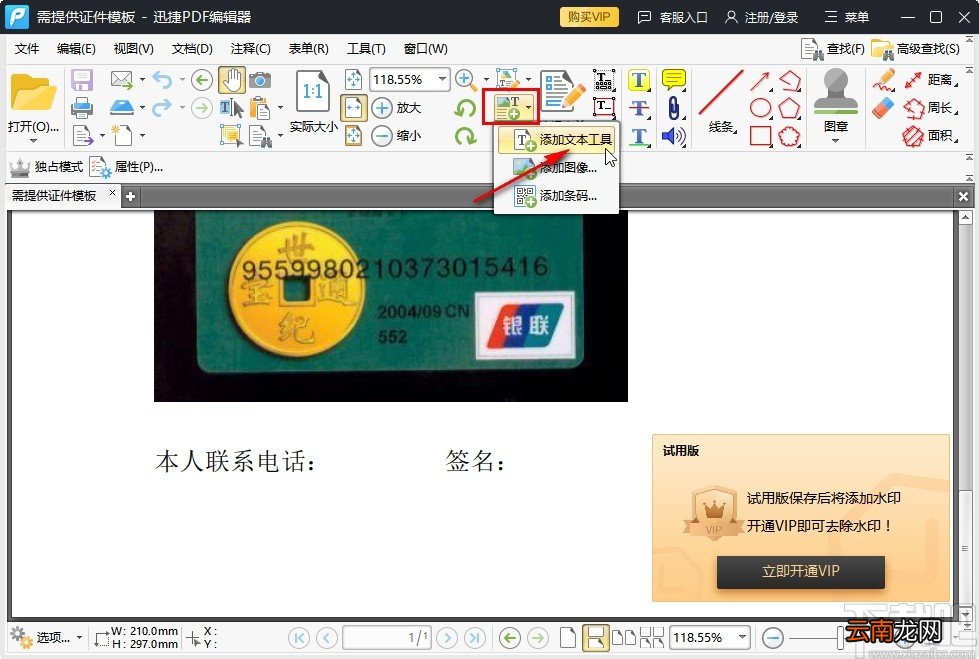Open the 工具(T) menu
This screenshot has width=979, height=659.
(x=366, y=49)
